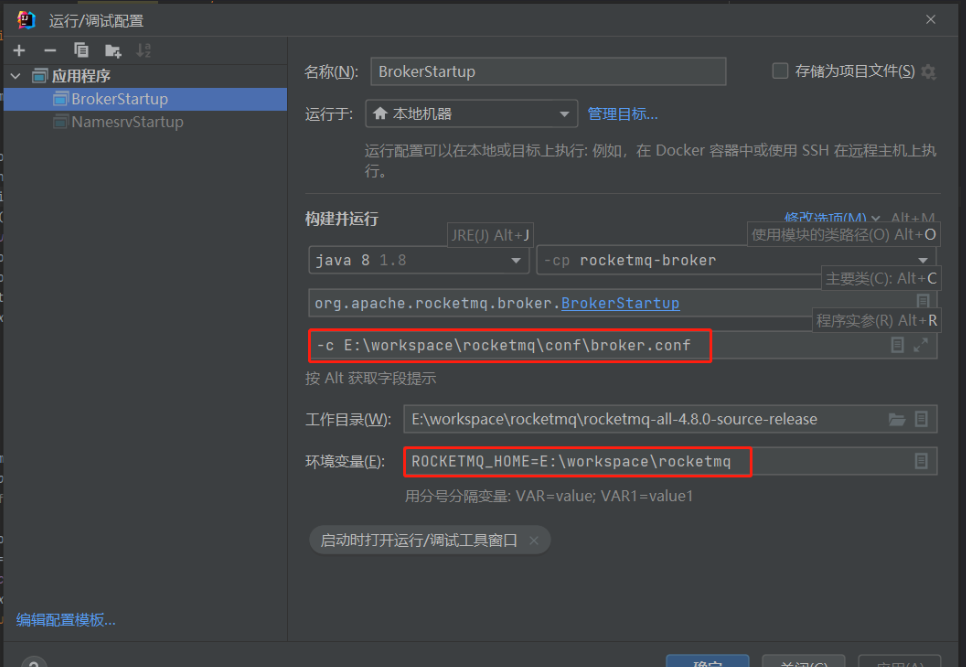966x667 pixels.
Task: Open the 运行于 本地机器 dropdown
Action: pyautogui.click(x=471, y=114)
